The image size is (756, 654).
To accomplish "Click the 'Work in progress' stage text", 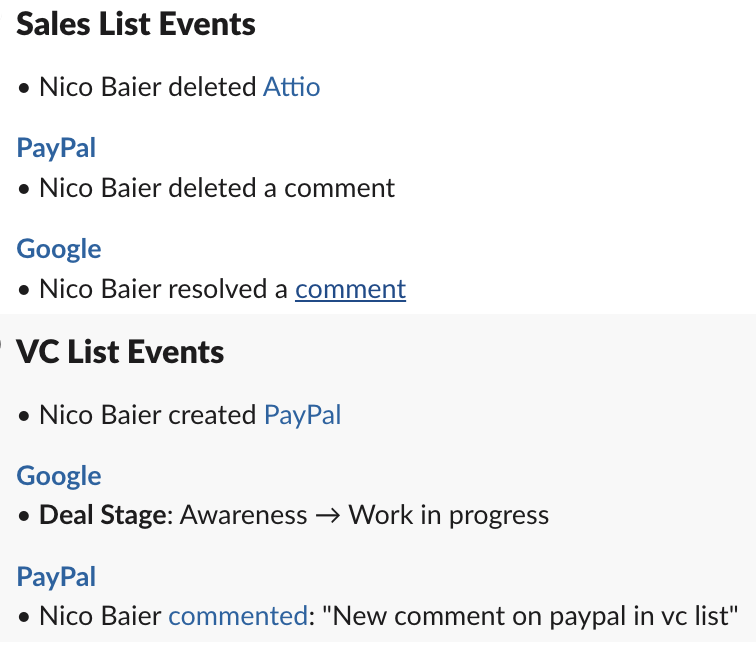I will [x=448, y=515].
